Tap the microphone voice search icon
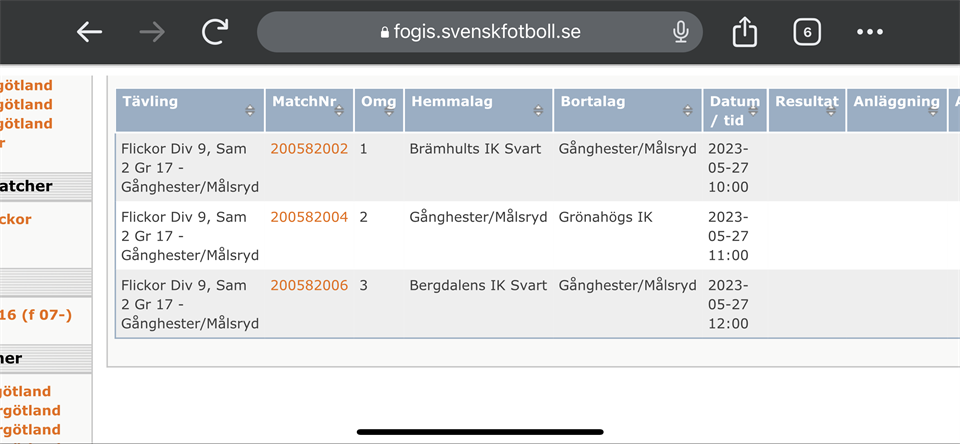960x444 pixels. [x=681, y=32]
